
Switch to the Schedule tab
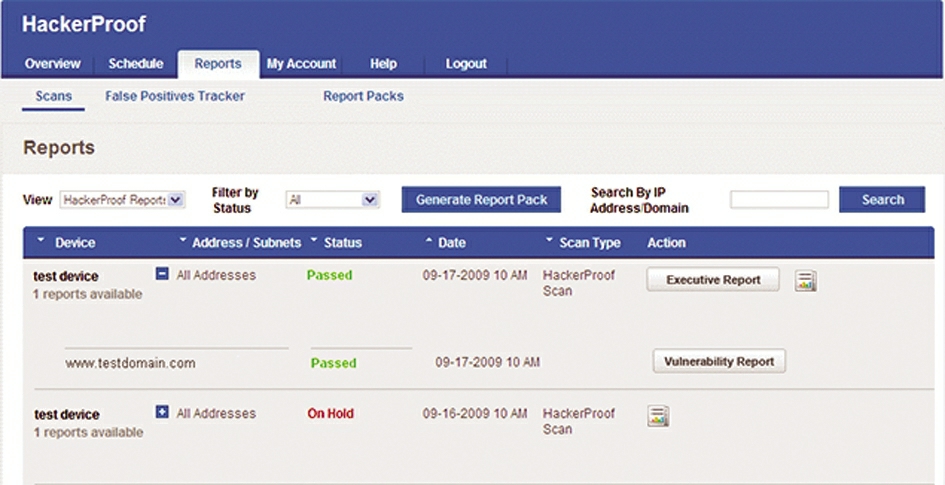(136, 64)
